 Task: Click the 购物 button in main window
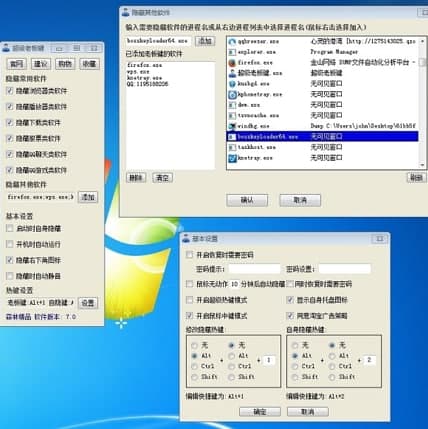(65, 64)
